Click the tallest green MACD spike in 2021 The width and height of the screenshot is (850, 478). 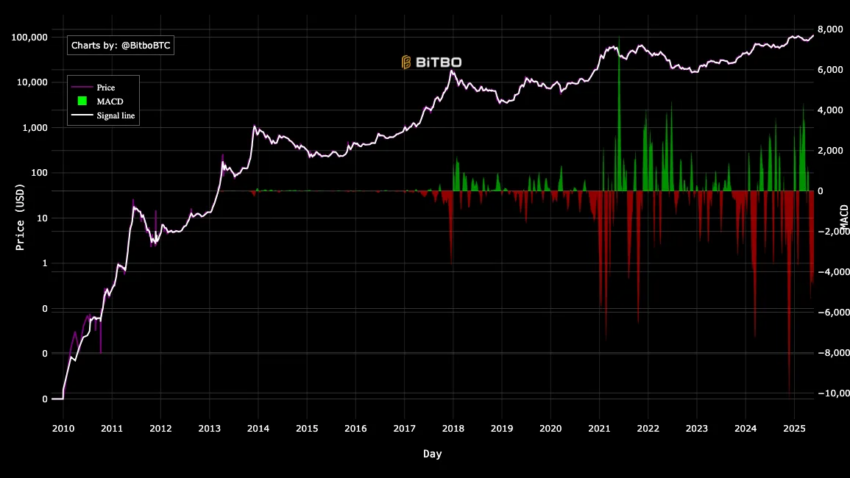619,114
